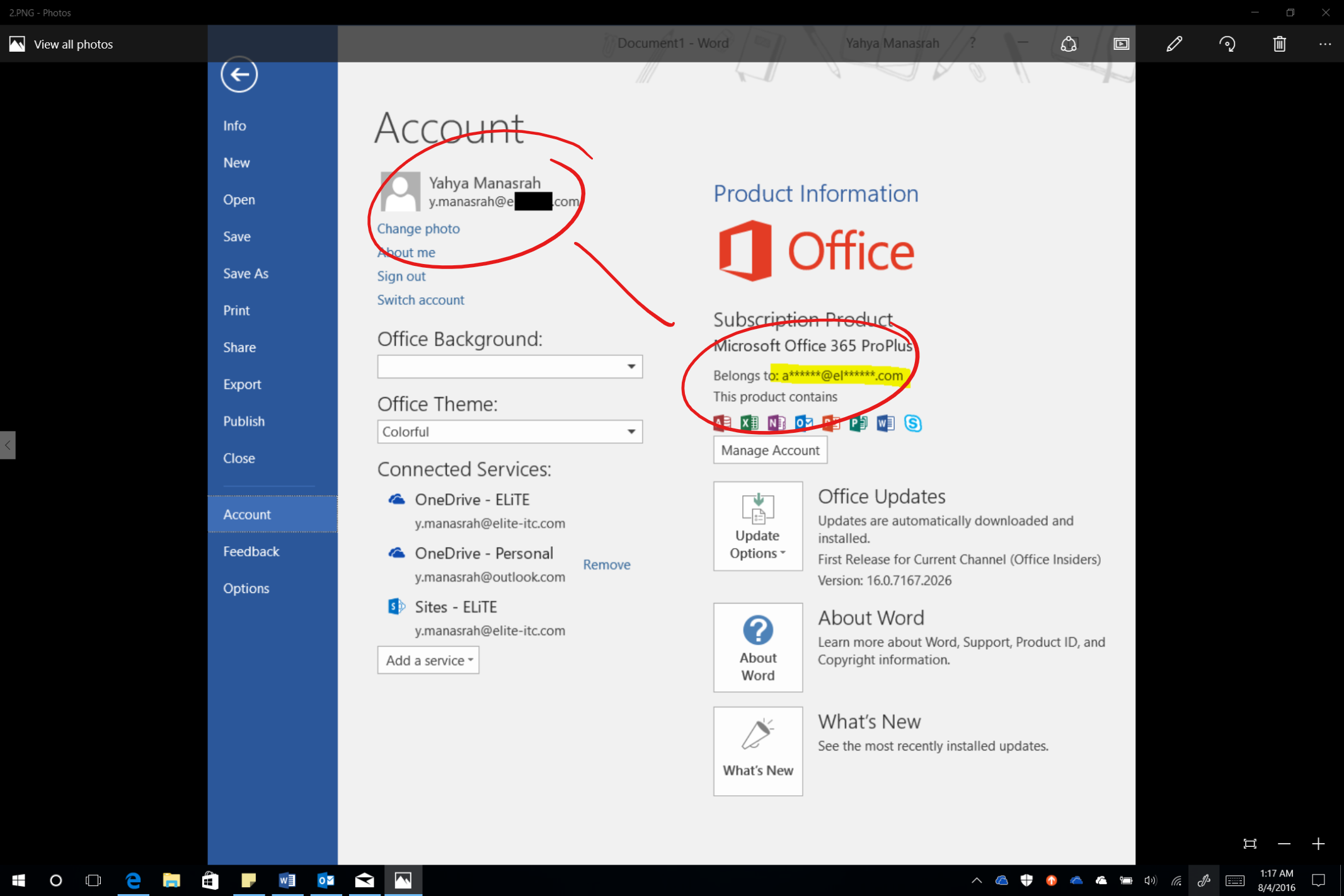Viewport: 1344px width, 896px height.
Task: Rotate the photo using the rotate icon
Action: click(x=1227, y=44)
